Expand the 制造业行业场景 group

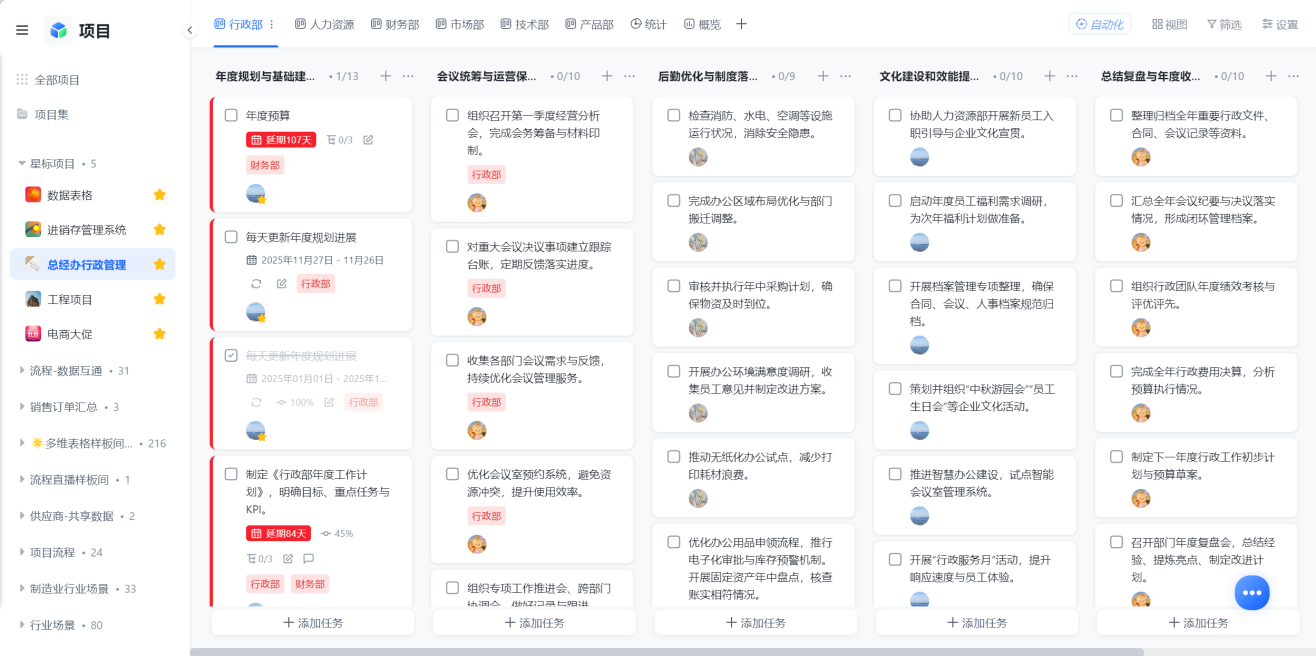coord(22,589)
